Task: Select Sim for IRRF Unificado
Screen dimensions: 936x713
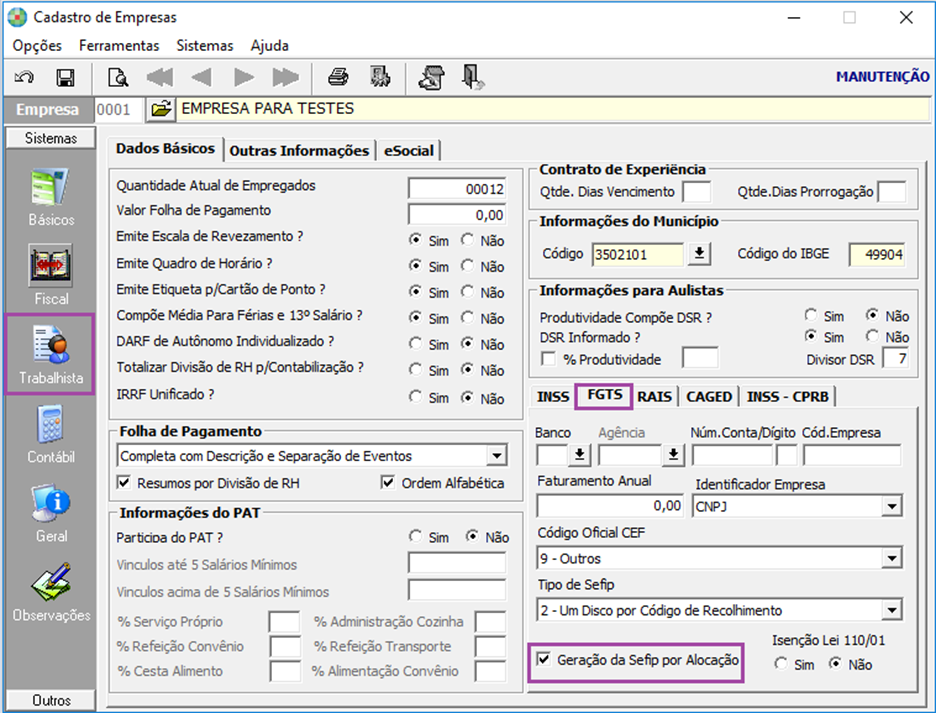Action: click(x=415, y=397)
